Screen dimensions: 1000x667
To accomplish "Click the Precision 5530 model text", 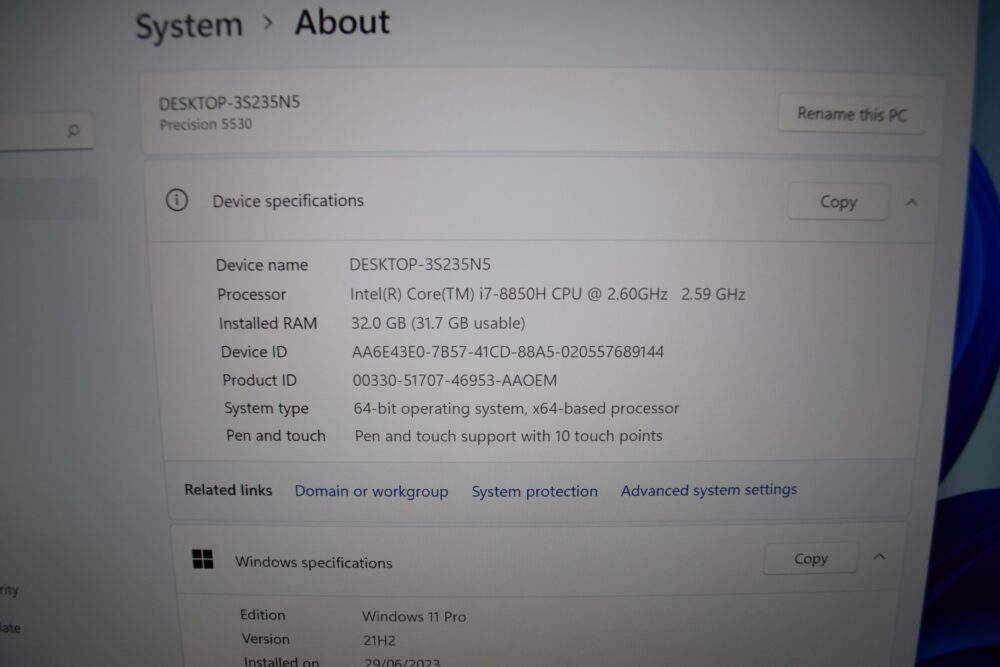I will point(206,124).
